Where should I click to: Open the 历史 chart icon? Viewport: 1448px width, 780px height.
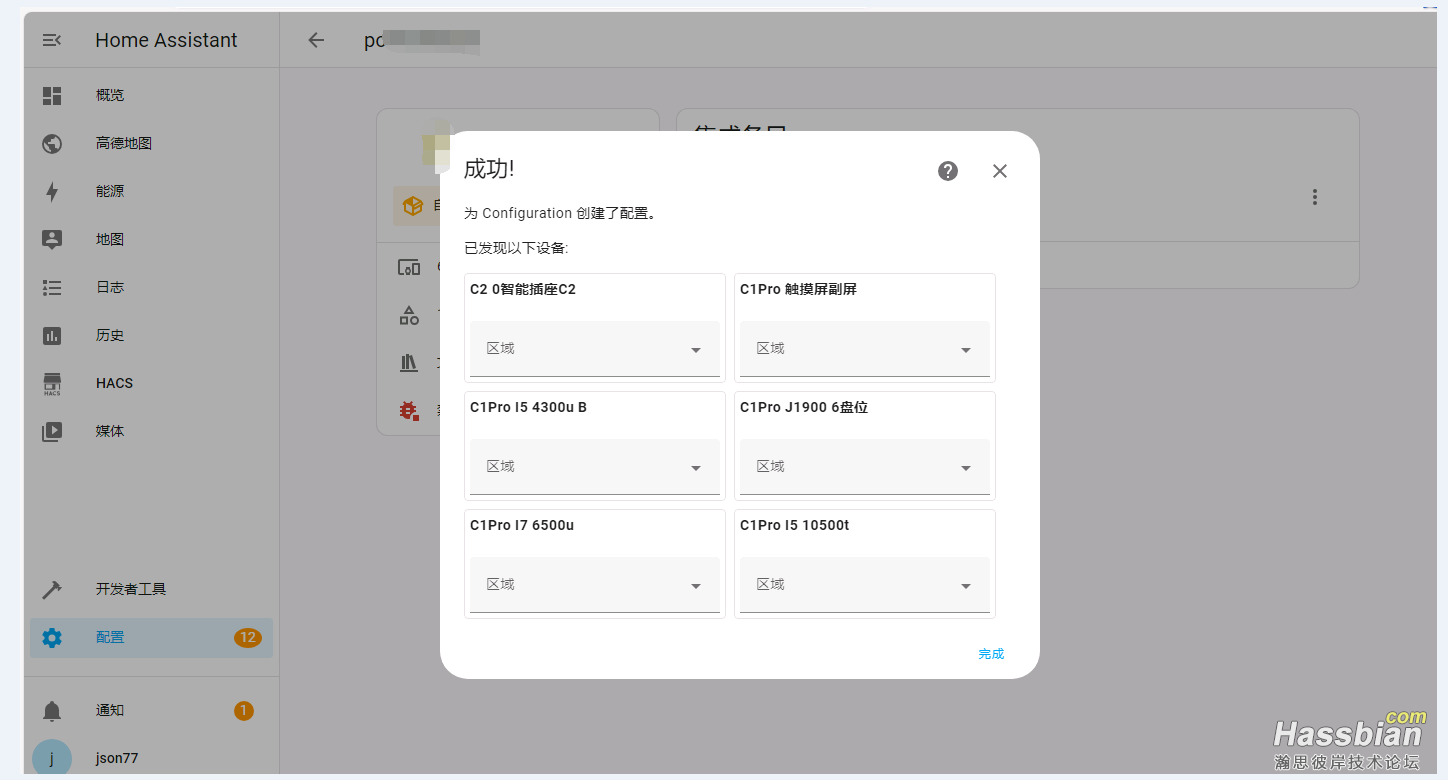pos(52,335)
